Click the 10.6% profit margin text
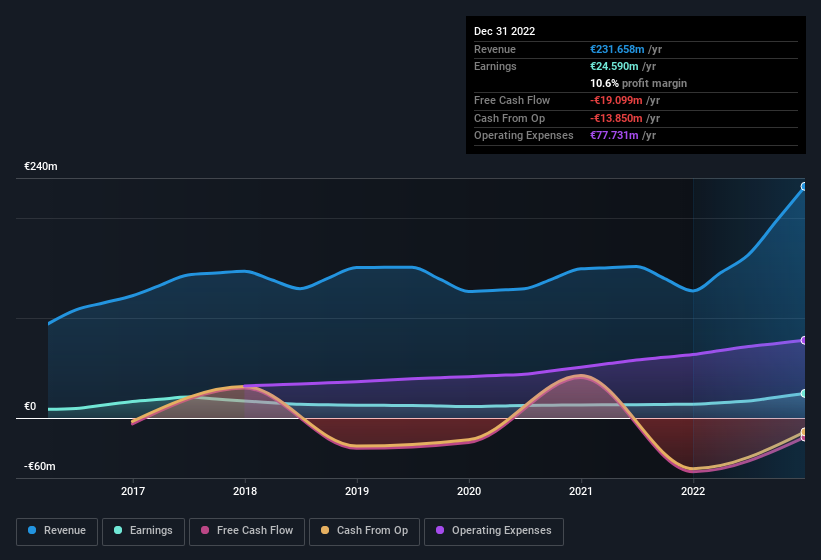 point(639,83)
